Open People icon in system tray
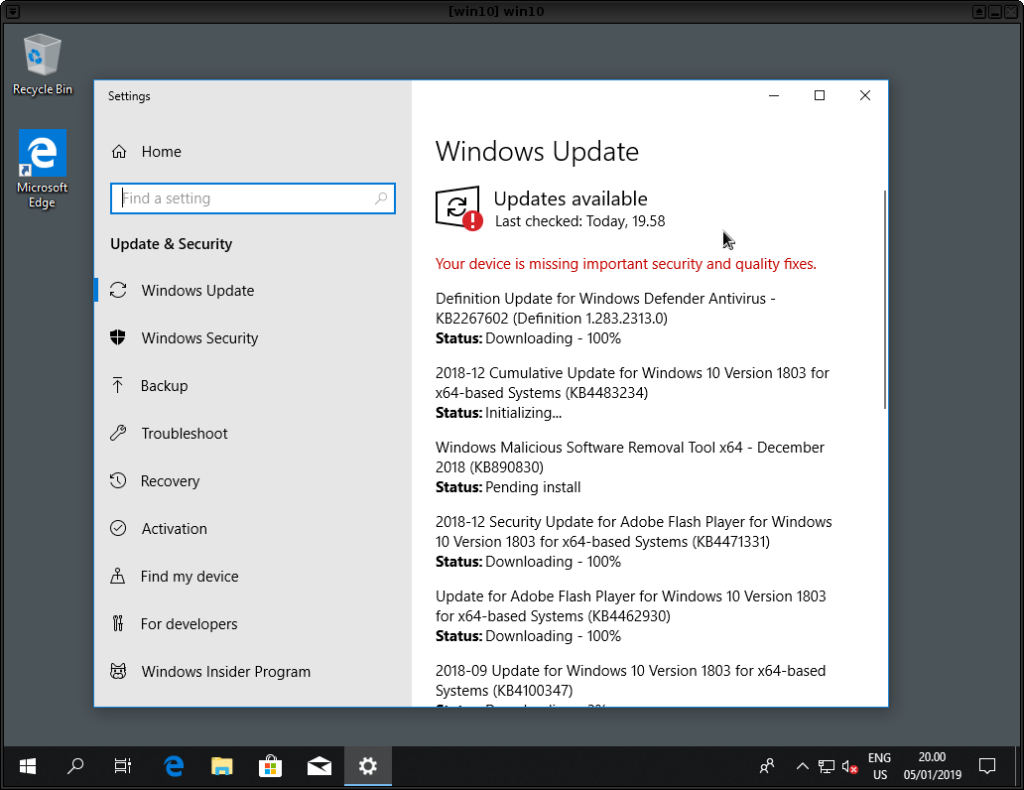1024x790 pixels. (767, 766)
